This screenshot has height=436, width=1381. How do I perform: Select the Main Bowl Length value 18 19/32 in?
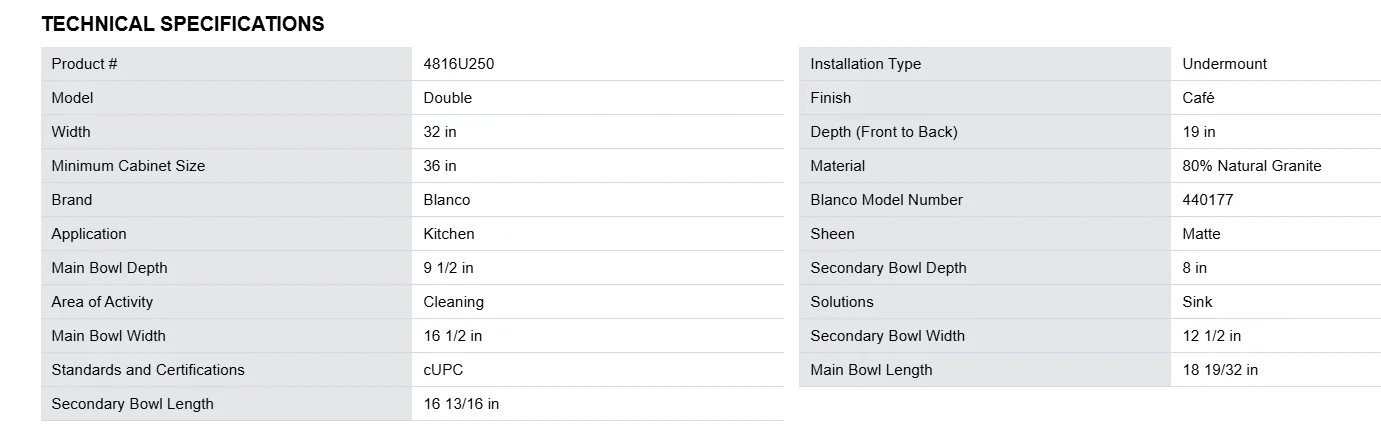(1220, 370)
